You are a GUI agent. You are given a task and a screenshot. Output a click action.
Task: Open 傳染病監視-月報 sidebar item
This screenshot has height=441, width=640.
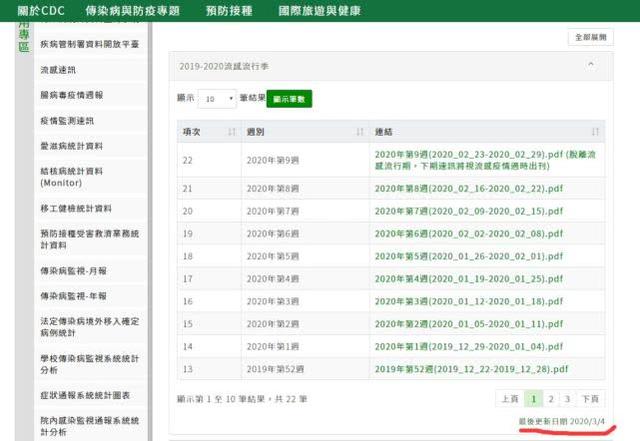point(73,271)
